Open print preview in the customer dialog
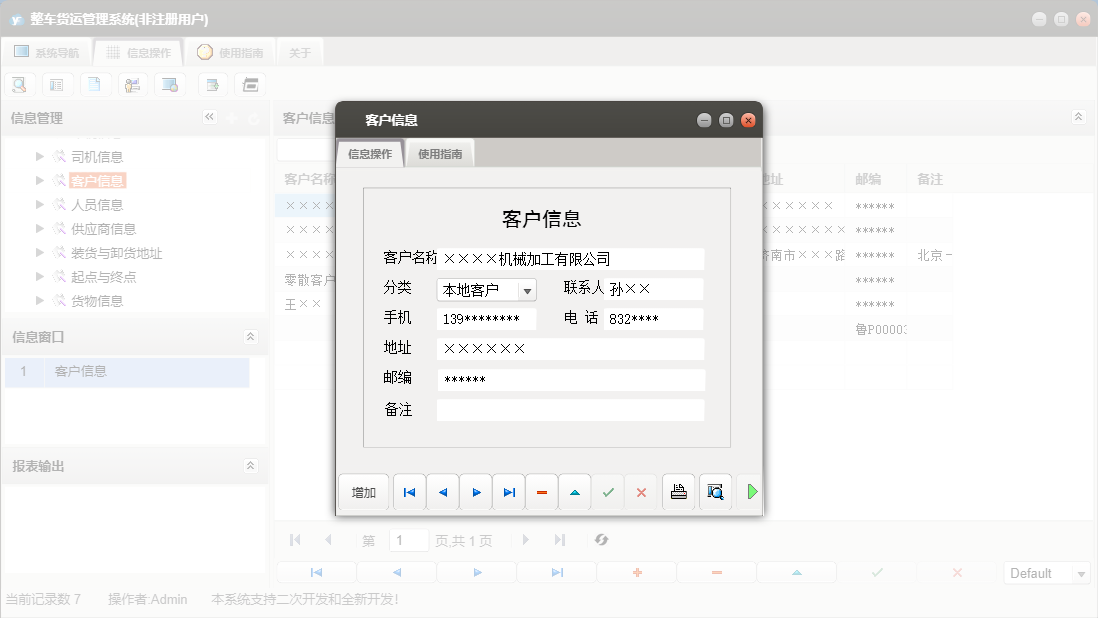 pos(715,491)
